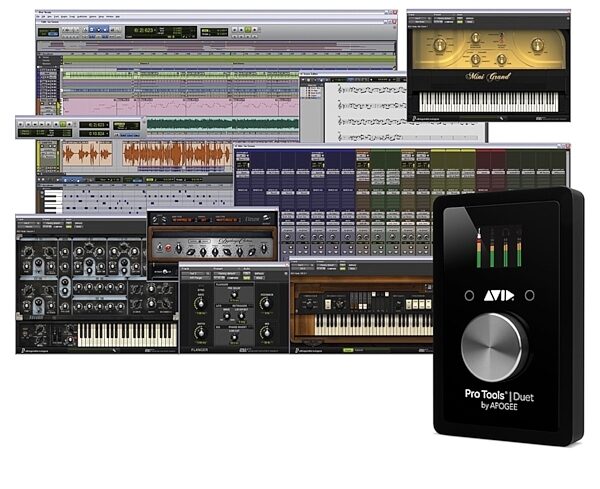Viewport: 600px width, 489px height.
Task: Click the DB-33 organ keyboard
Action: pyautogui.click(x=374, y=325)
